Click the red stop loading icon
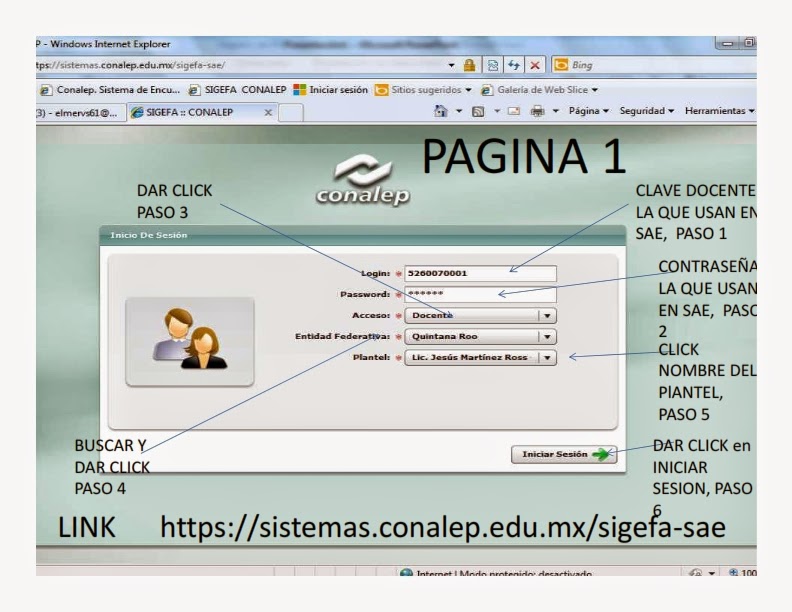 (x=535, y=65)
